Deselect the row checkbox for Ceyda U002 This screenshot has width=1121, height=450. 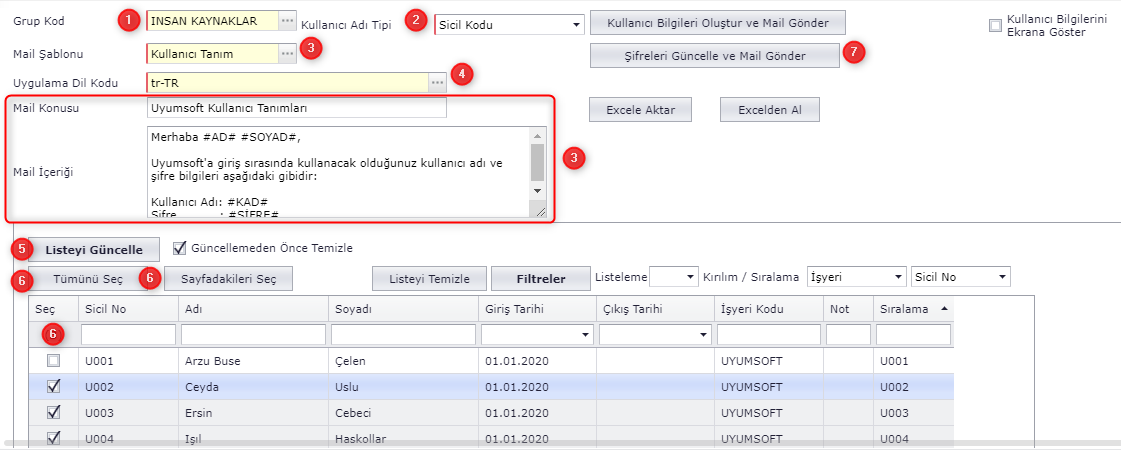click(x=54, y=386)
